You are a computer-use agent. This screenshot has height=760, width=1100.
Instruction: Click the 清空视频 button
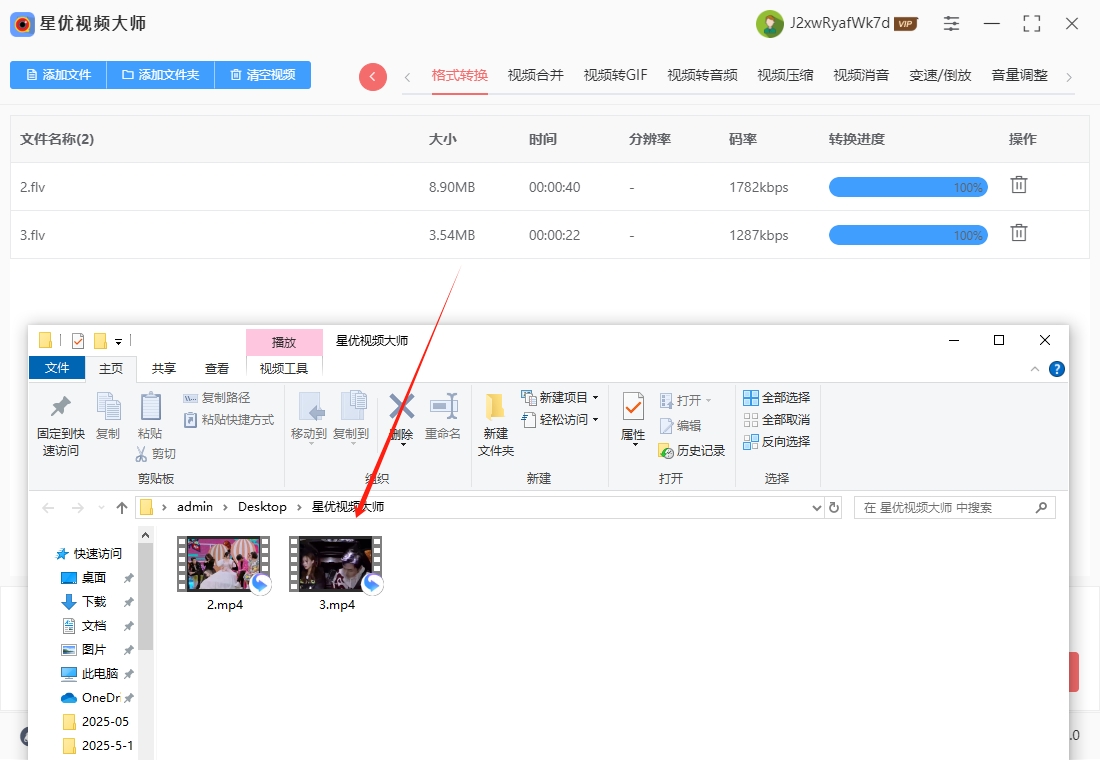pos(262,75)
